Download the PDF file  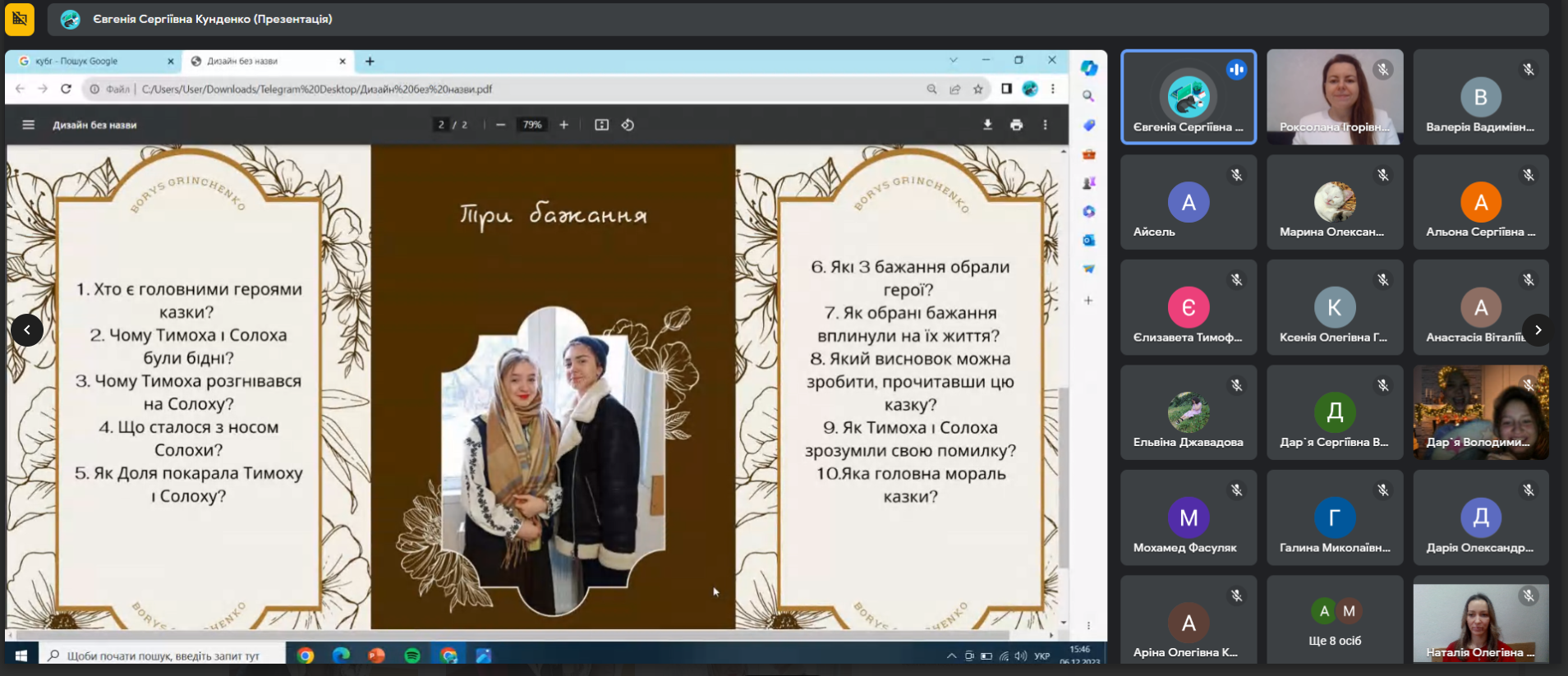click(987, 125)
